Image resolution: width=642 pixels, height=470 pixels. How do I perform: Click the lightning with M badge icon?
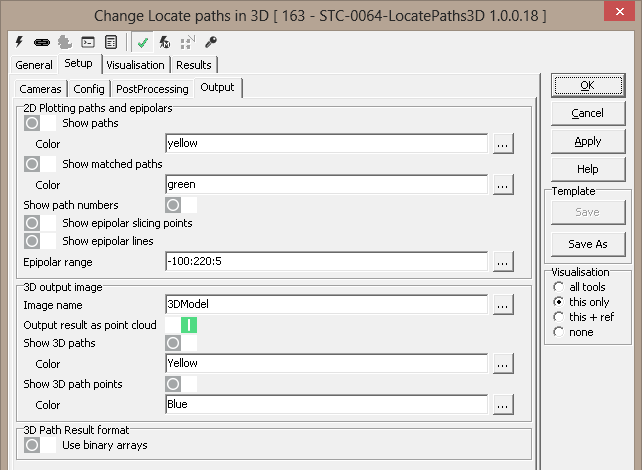tap(165, 43)
